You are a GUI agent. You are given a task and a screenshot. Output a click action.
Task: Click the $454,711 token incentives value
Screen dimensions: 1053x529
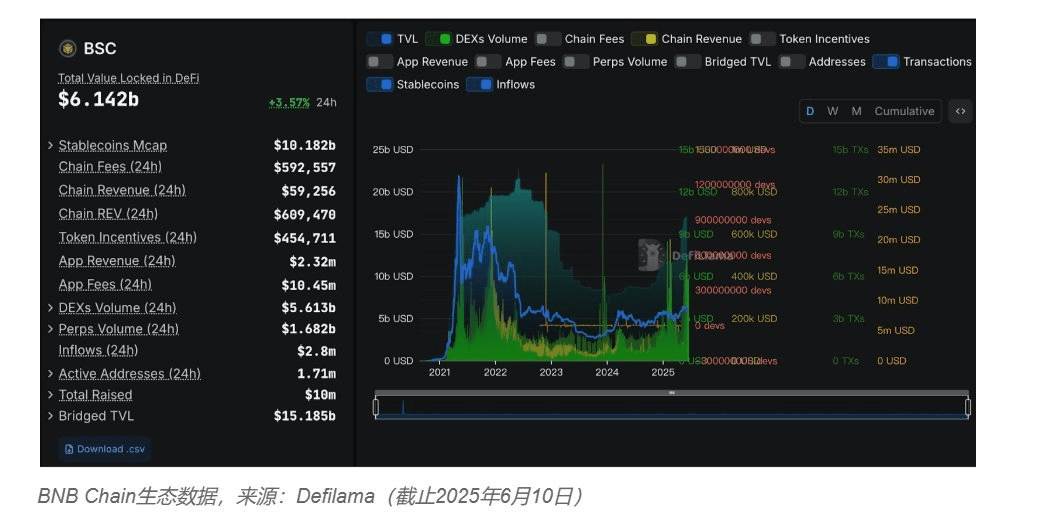(304, 238)
